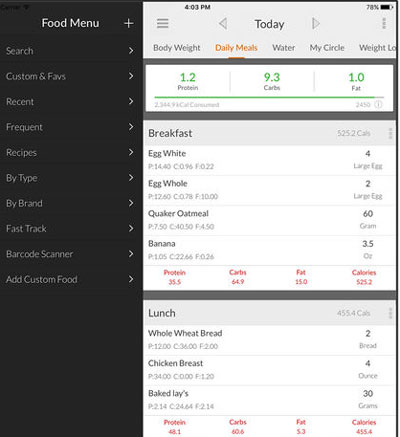
Task: Go to previous day with left arrow
Action: point(223,24)
